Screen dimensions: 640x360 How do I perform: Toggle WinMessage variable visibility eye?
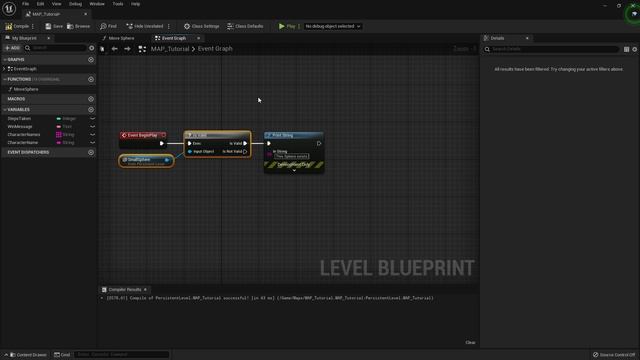(93, 127)
